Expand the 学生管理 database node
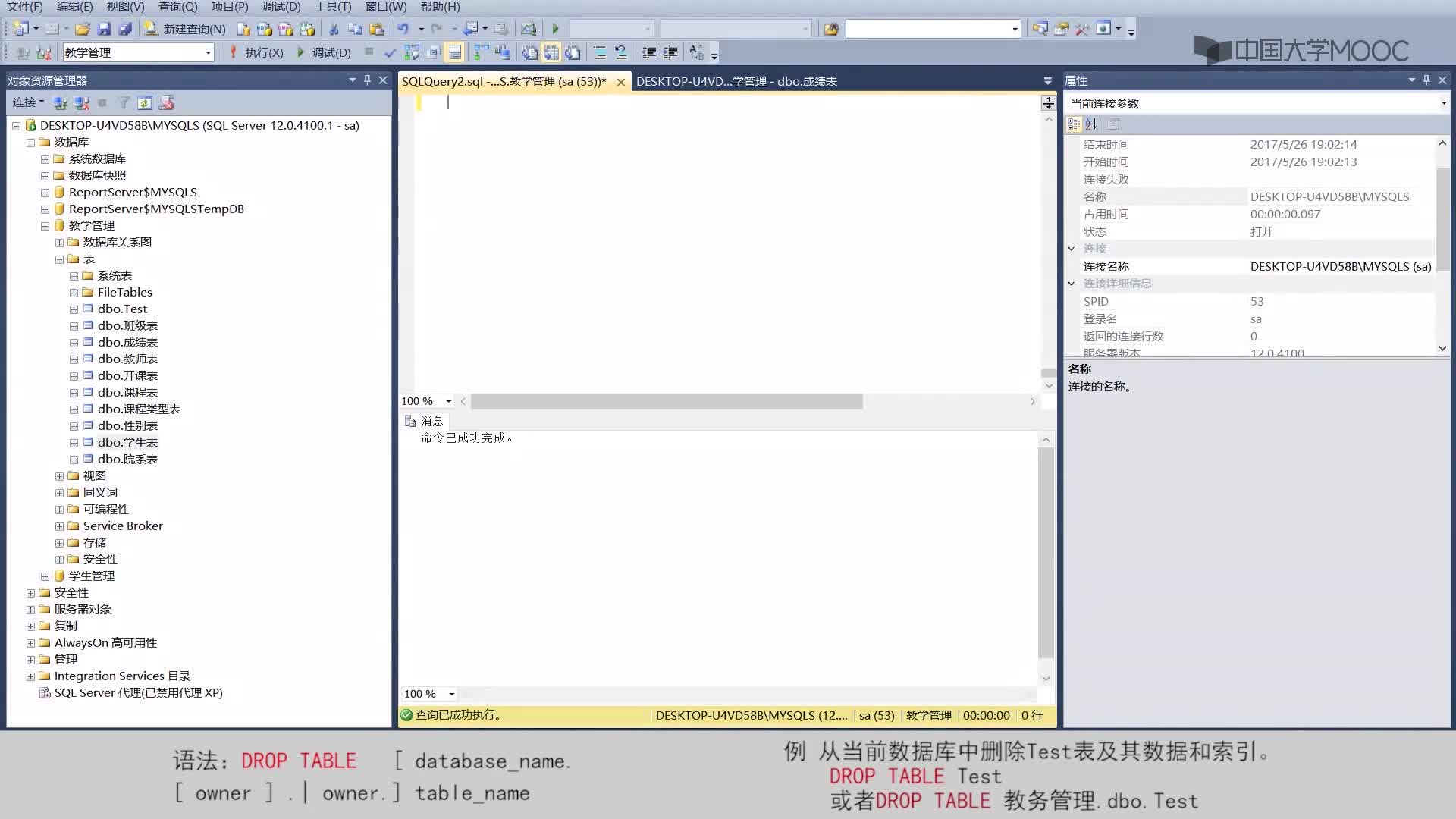The height and width of the screenshot is (819, 1456). pyautogui.click(x=45, y=576)
